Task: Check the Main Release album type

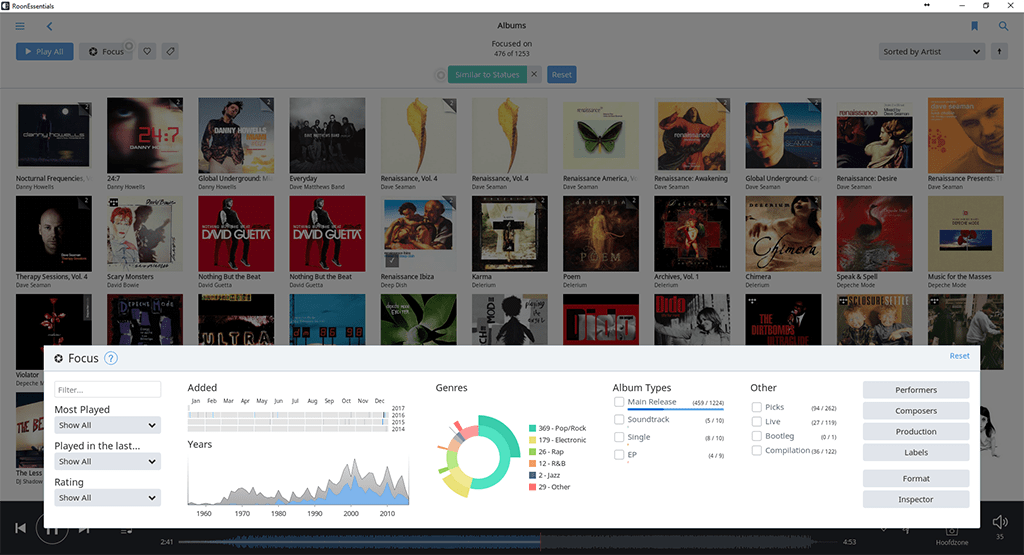Action: pyautogui.click(x=619, y=402)
